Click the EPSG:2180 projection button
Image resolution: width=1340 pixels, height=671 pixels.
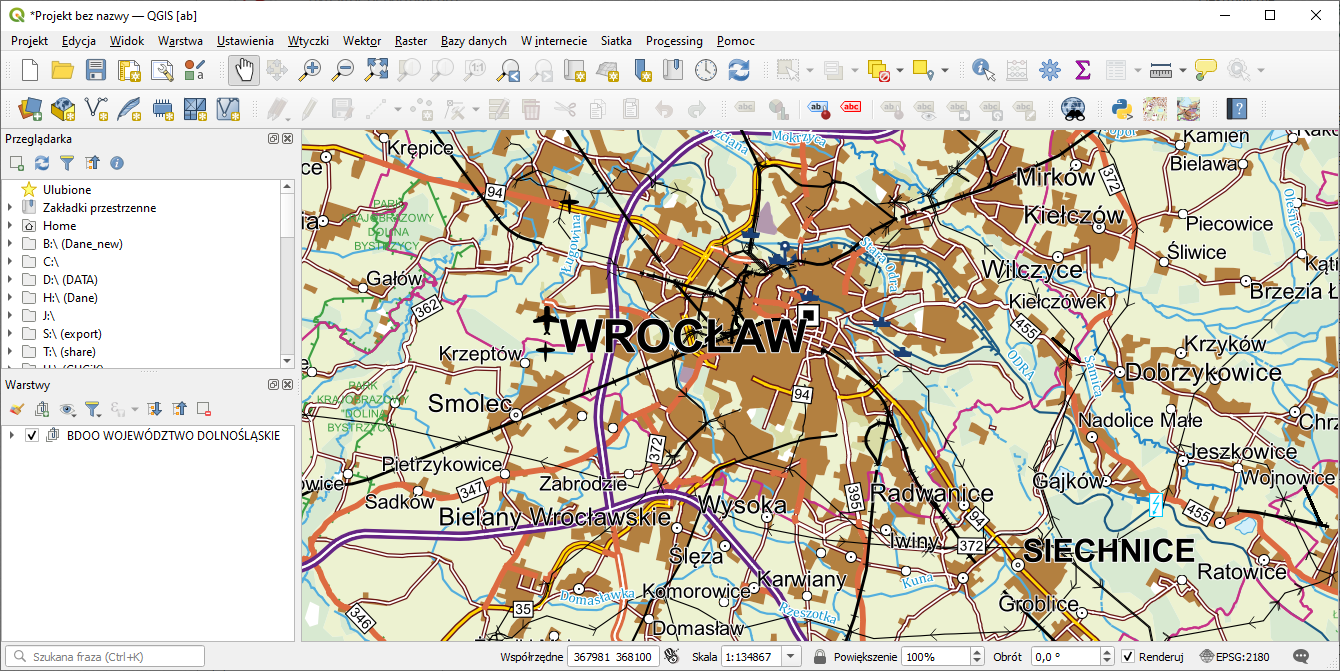1235,657
